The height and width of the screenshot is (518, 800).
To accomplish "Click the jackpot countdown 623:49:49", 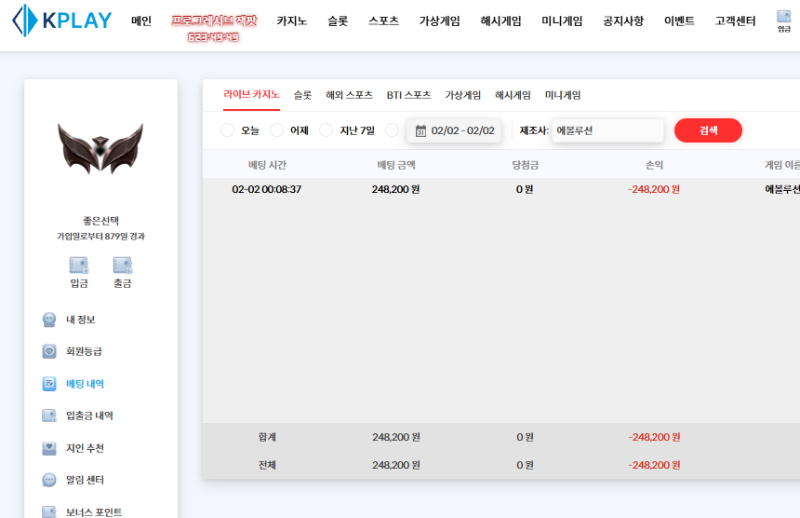I will click(213, 37).
